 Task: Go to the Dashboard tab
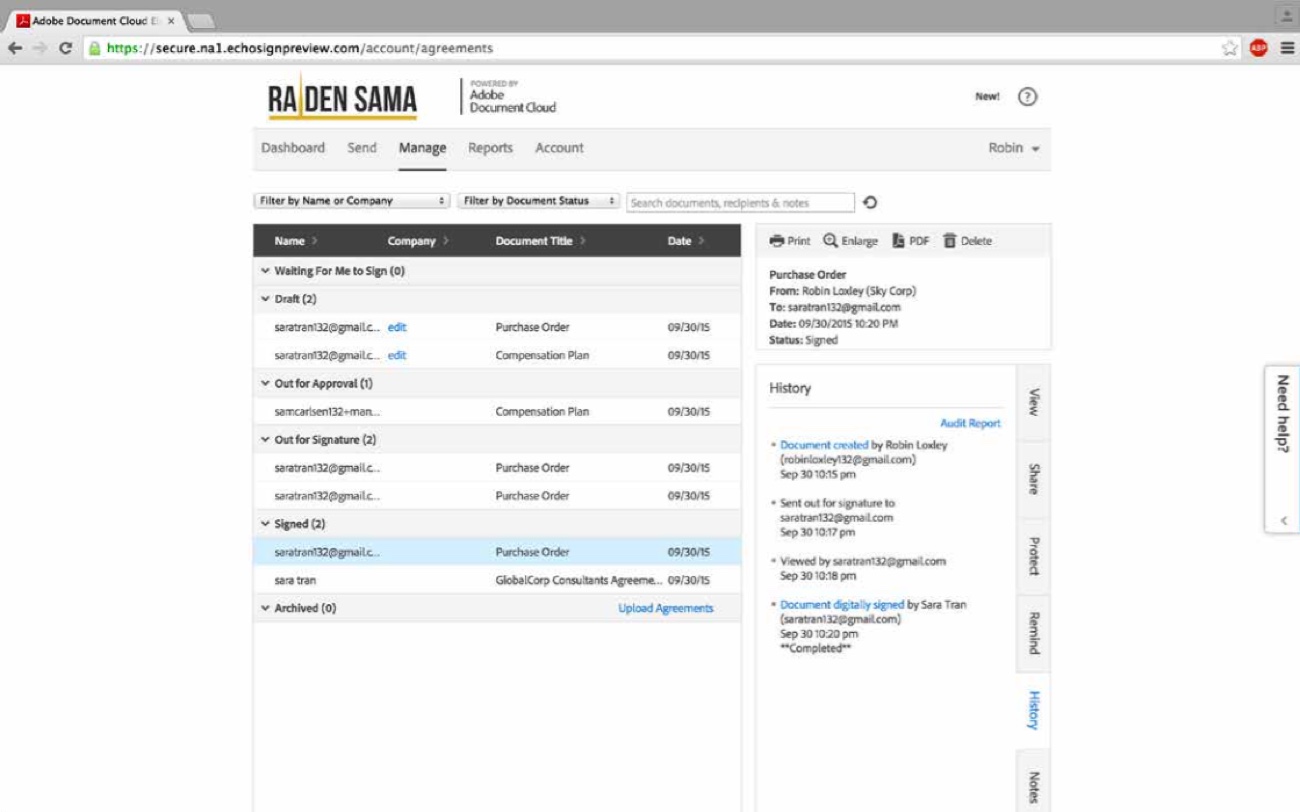[x=293, y=148]
